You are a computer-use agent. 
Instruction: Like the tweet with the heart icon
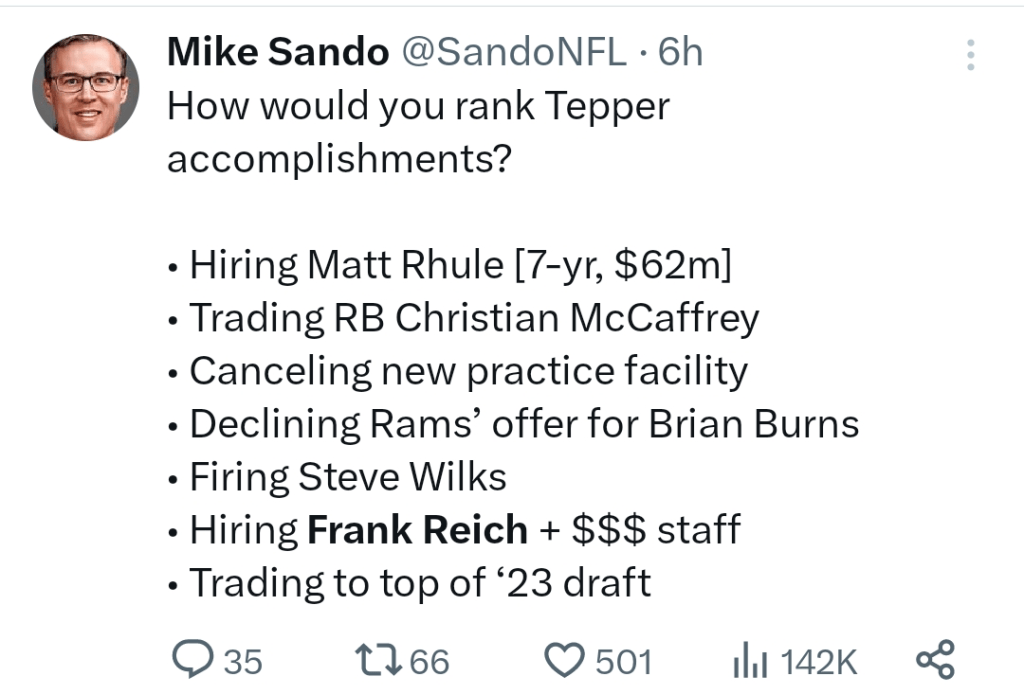tap(565, 660)
